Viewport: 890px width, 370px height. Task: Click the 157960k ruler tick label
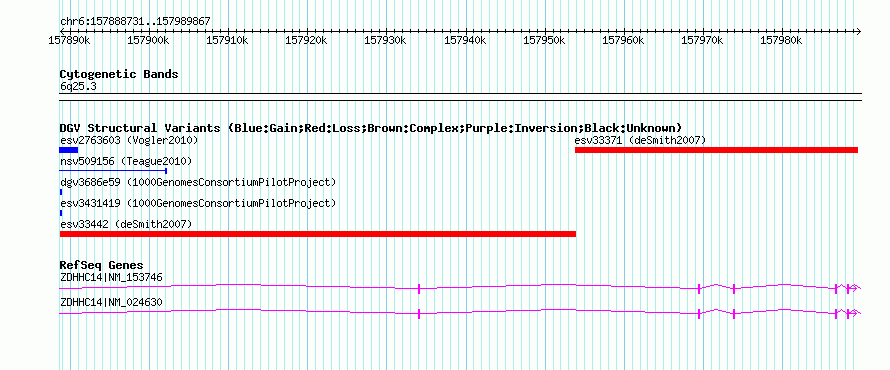click(x=623, y=40)
